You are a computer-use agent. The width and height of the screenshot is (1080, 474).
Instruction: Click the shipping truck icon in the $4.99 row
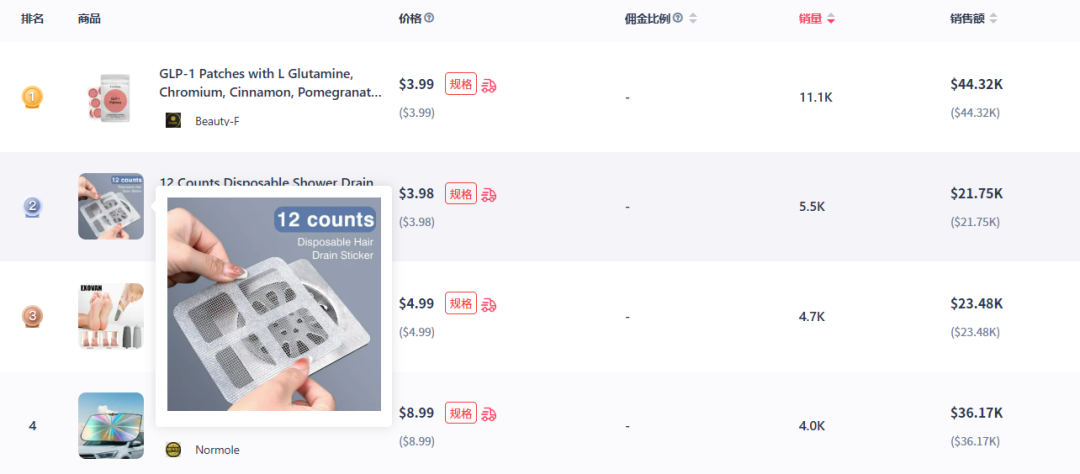pyautogui.click(x=489, y=304)
